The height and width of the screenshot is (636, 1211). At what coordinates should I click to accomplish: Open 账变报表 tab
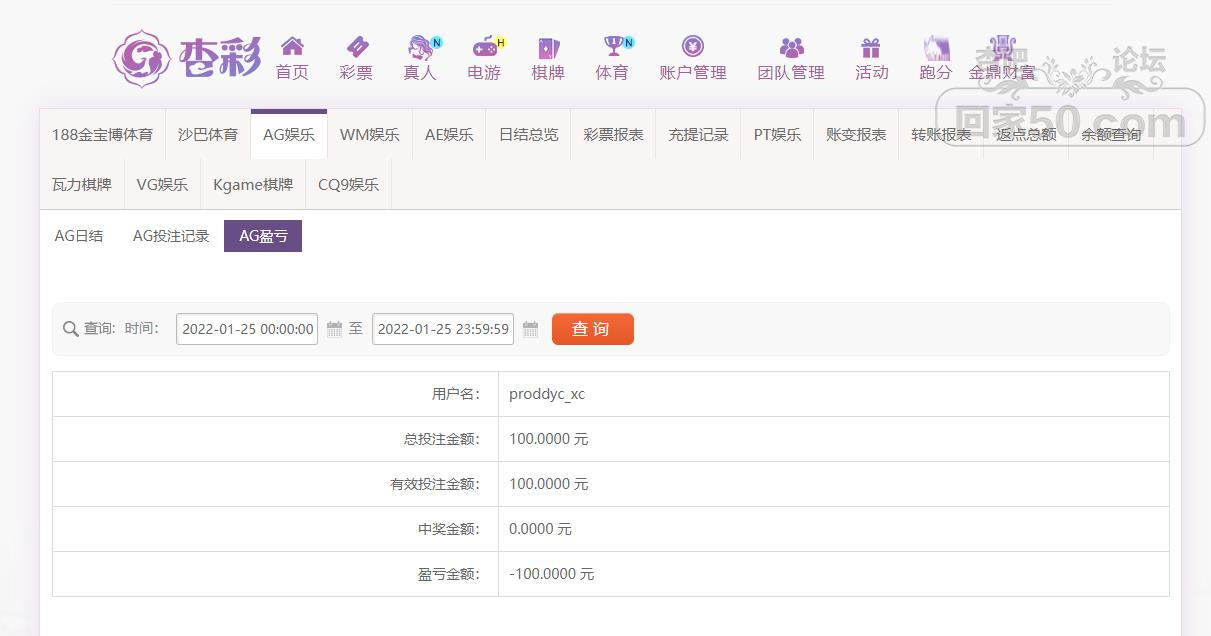[856, 134]
